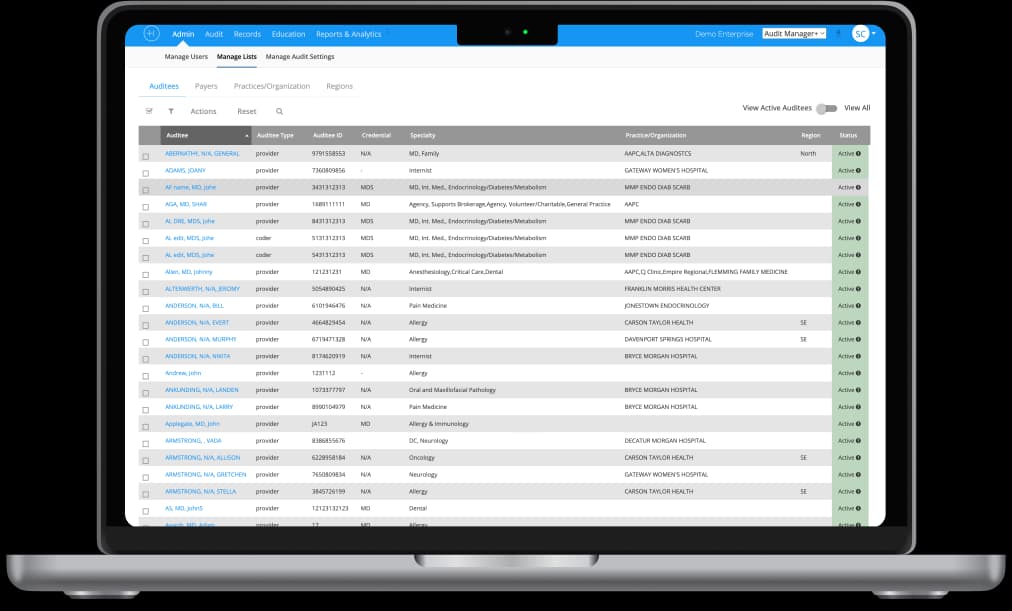This screenshot has width=1012, height=611.
Task: Click the filter funnel icon
Action: pyautogui.click(x=171, y=112)
